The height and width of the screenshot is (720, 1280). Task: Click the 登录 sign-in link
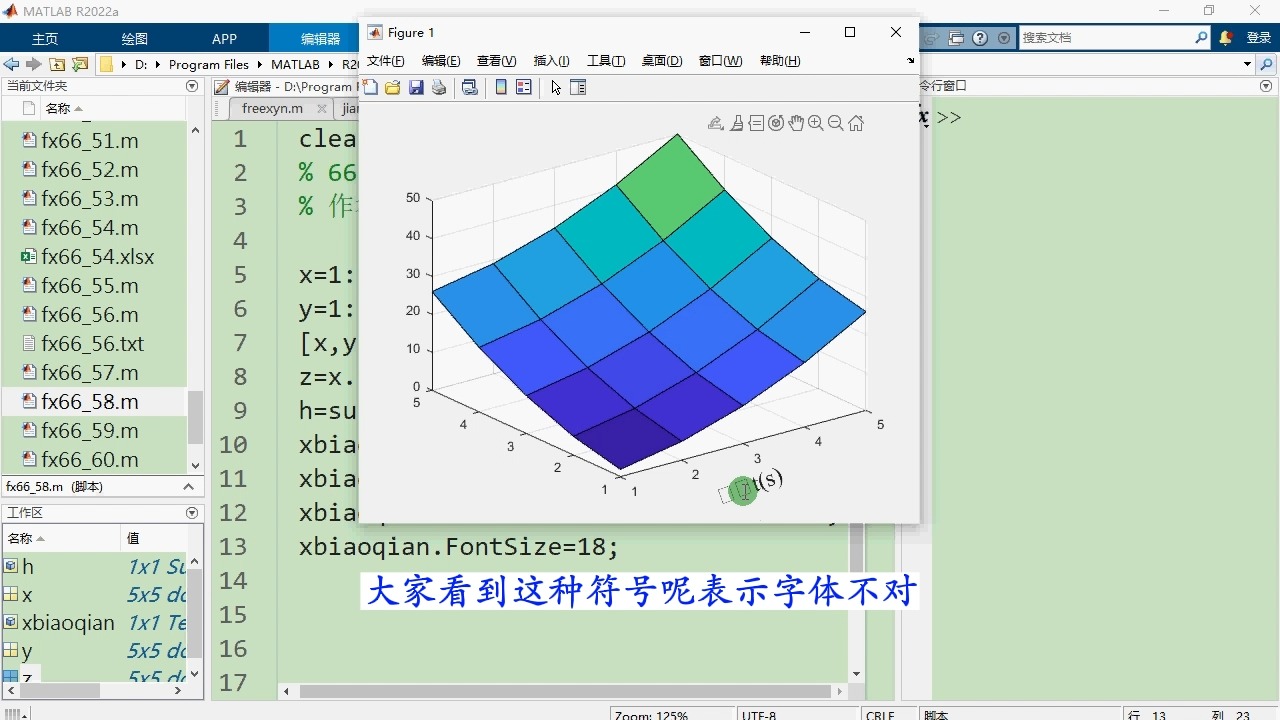tap(1257, 37)
